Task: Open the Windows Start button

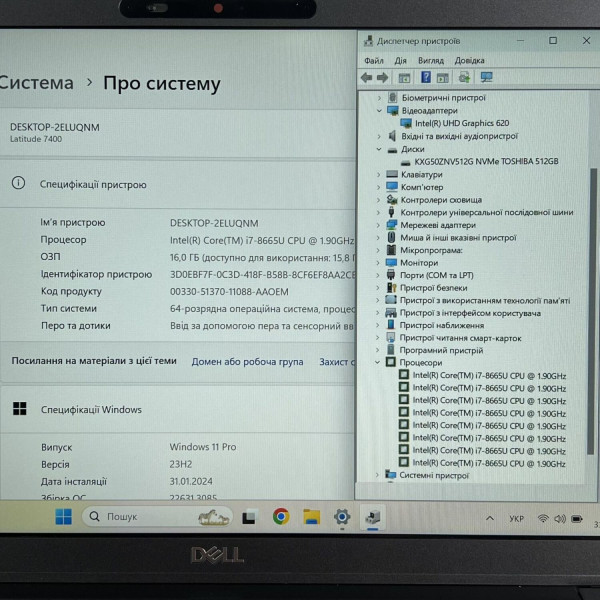Action: click(64, 517)
